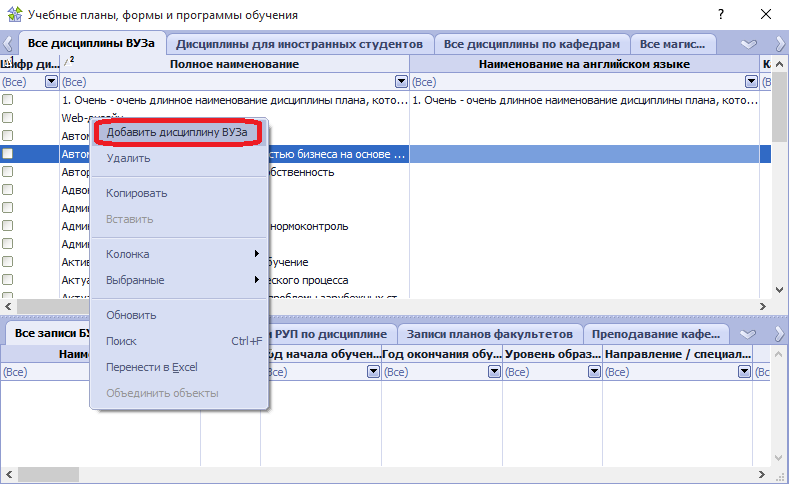Switch to 'Преподавание кафе...' tab

pyautogui.click(x=656, y=335)
